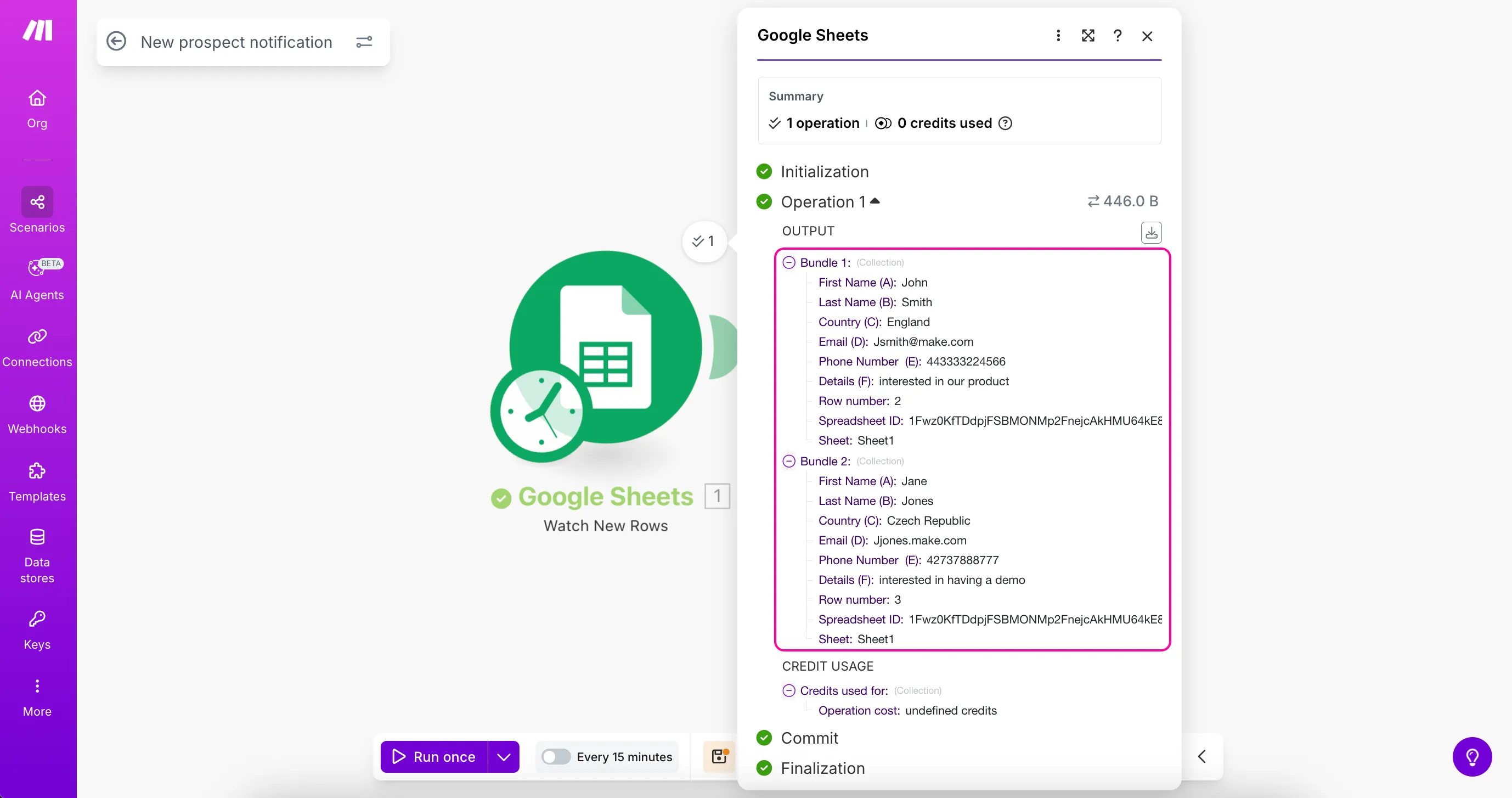Screen dimensions: 1512x798
Task: Click the First Name value John
Action: pyautogui.click(x=915, y=283)
